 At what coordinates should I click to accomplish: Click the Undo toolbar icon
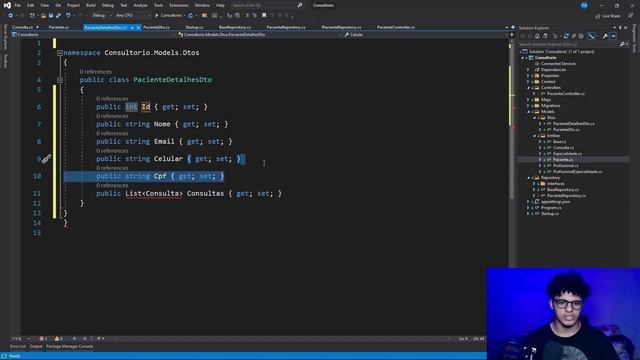68,16
